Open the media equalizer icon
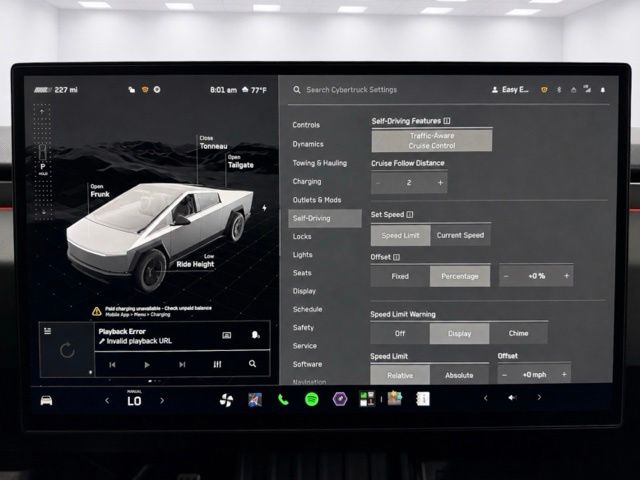This screenshot has width=640, height=480. (218, 364)
